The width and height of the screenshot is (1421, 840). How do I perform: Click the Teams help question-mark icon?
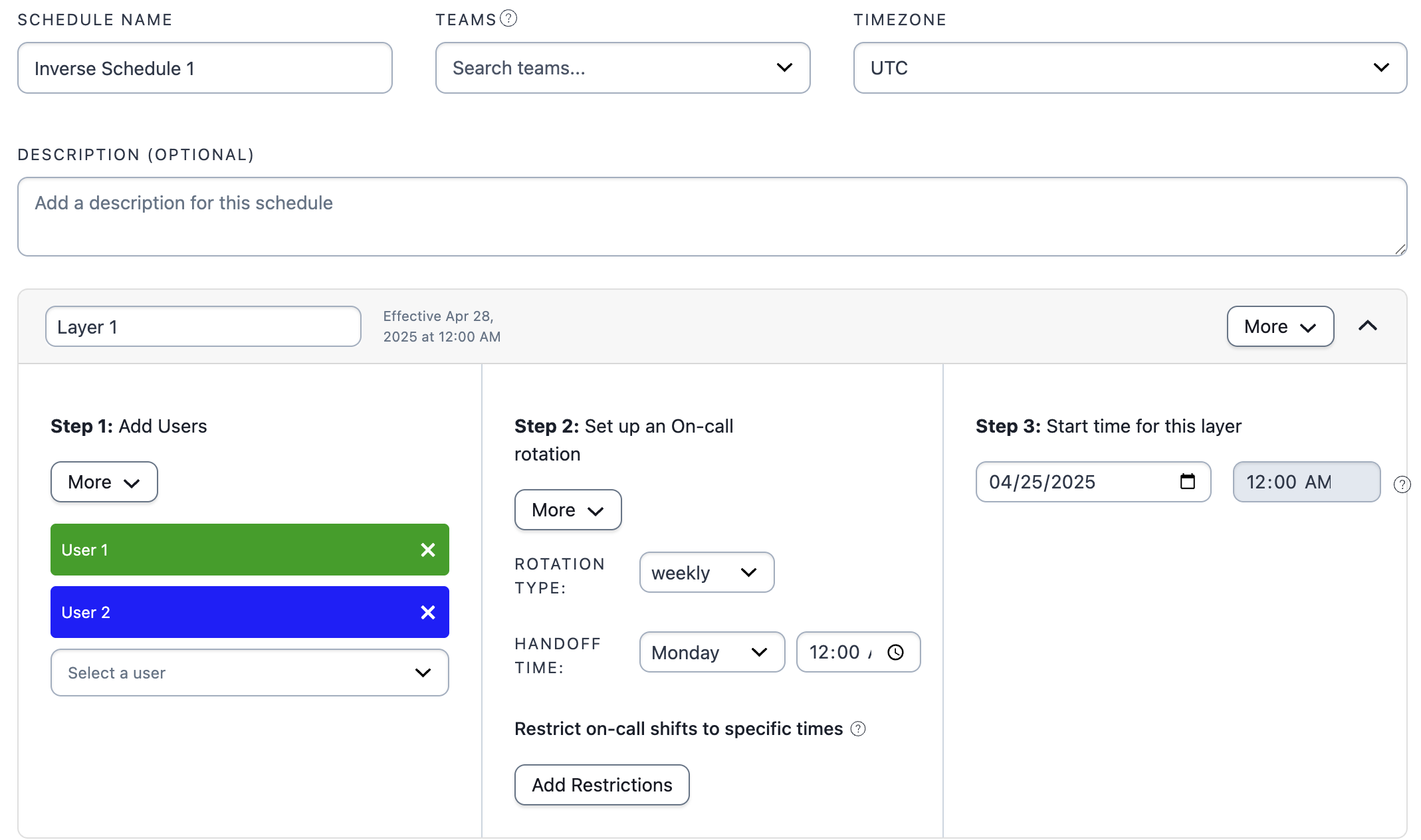tap(508, 19)
